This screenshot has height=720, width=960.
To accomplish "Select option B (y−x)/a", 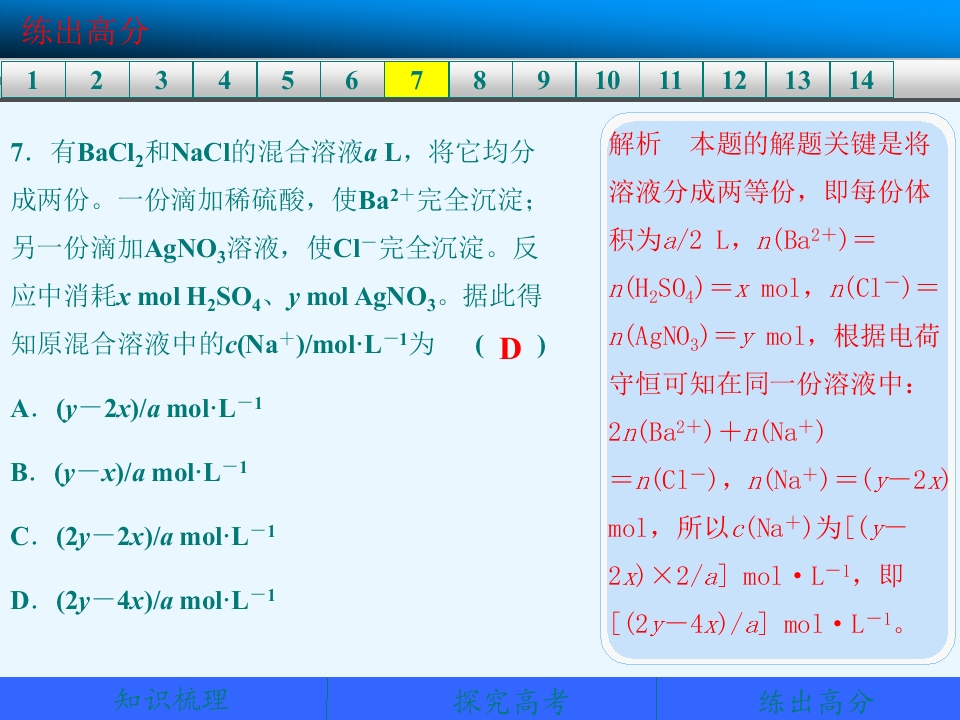I will point(129,472).
